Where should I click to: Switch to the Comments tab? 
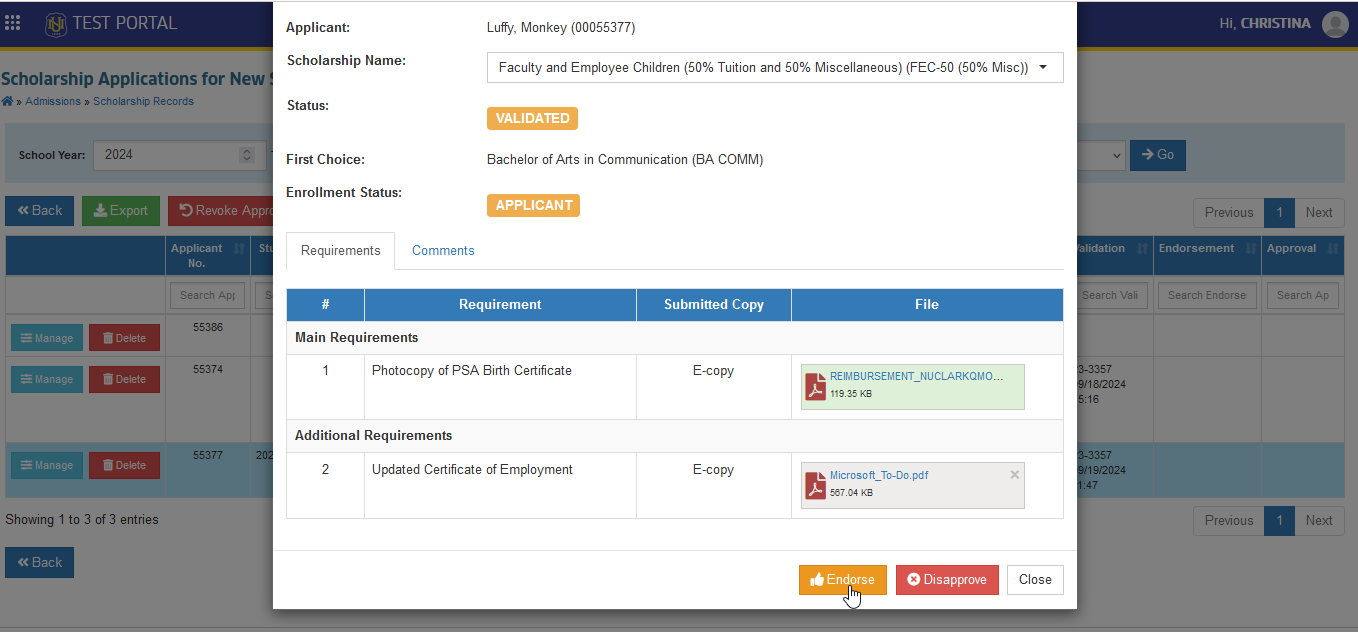[x=443, y=251]
